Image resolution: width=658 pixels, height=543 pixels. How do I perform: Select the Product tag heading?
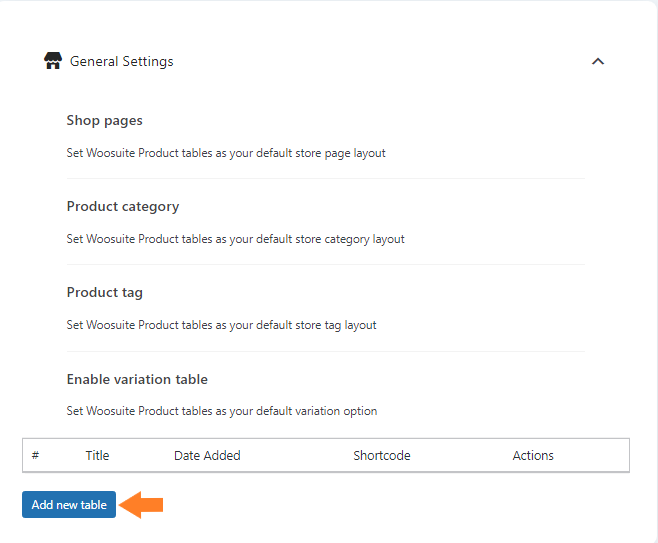click(x=104, y=293)
